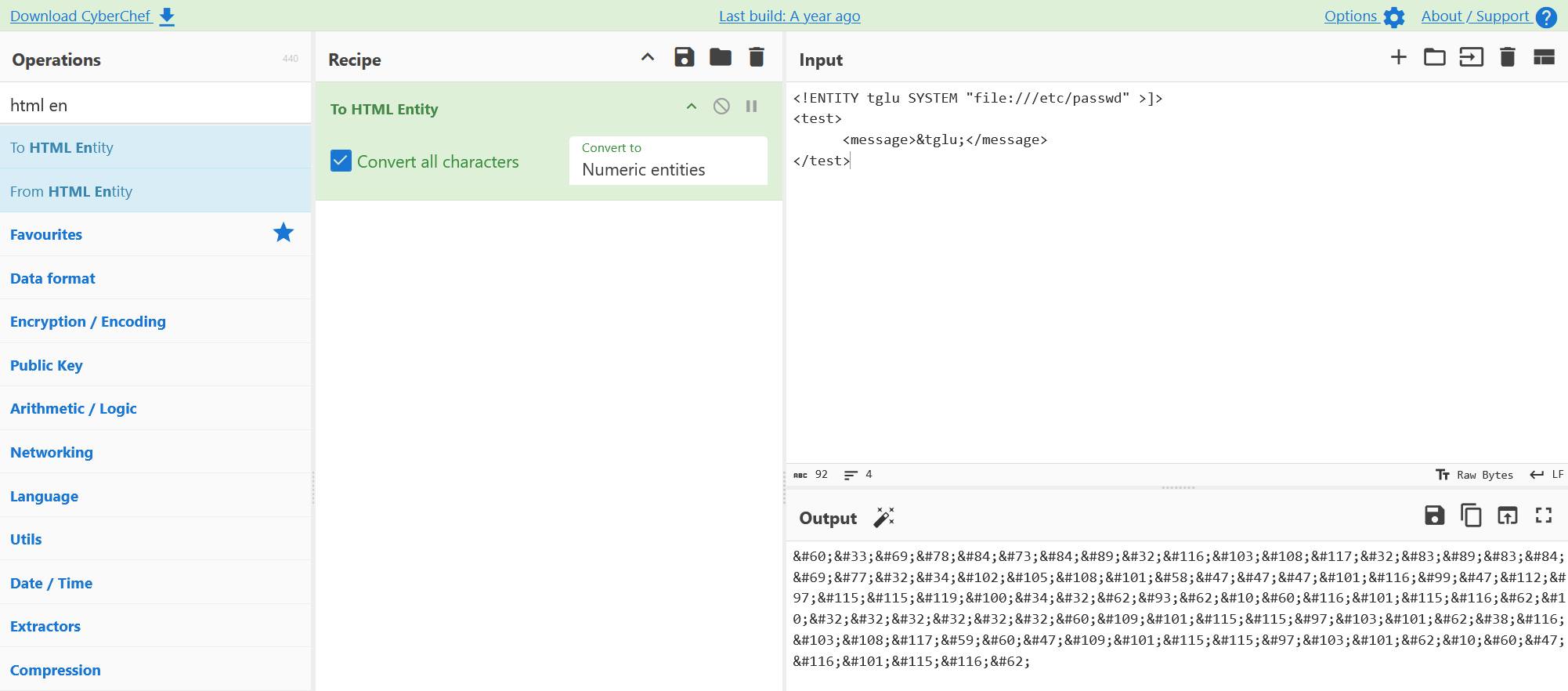Click the To HTML Entity recipe title
This screenshot has height=691, width=1568.
tap(384, 109)
